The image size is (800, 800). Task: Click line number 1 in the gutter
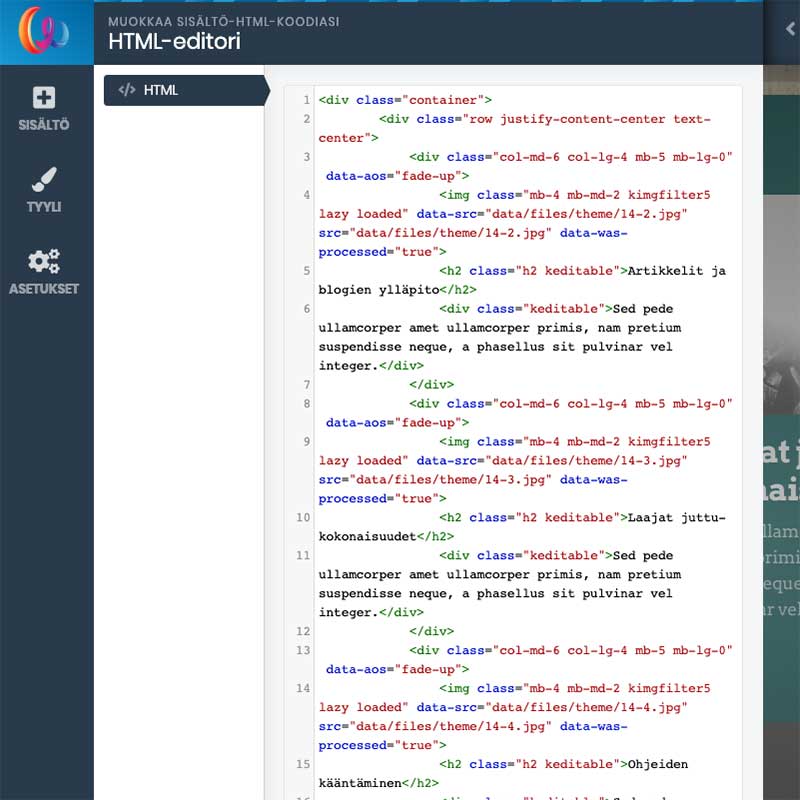pyautogui.click(x=305, y=100)
